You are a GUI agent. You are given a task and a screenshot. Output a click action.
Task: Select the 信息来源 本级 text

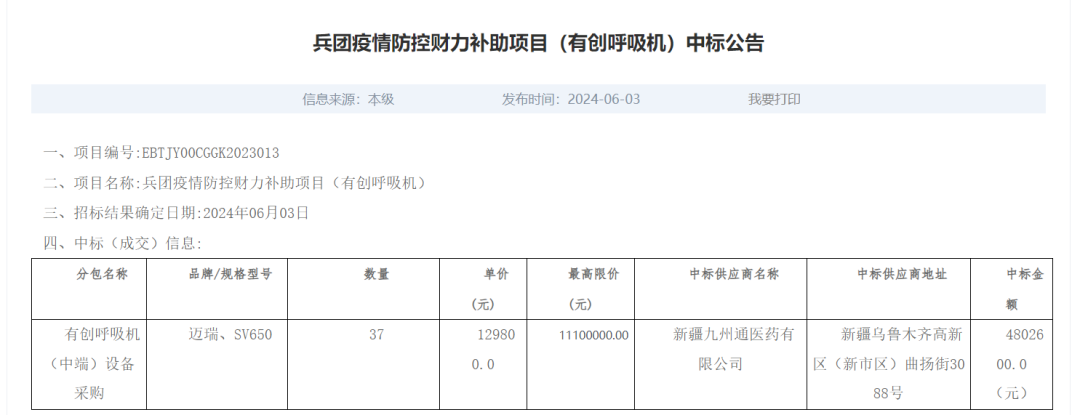(348, 99)
